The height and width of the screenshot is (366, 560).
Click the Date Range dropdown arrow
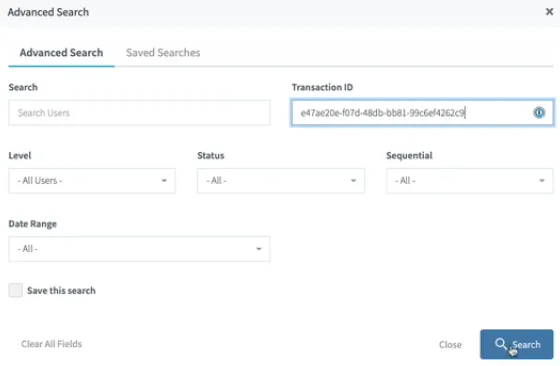259,249
